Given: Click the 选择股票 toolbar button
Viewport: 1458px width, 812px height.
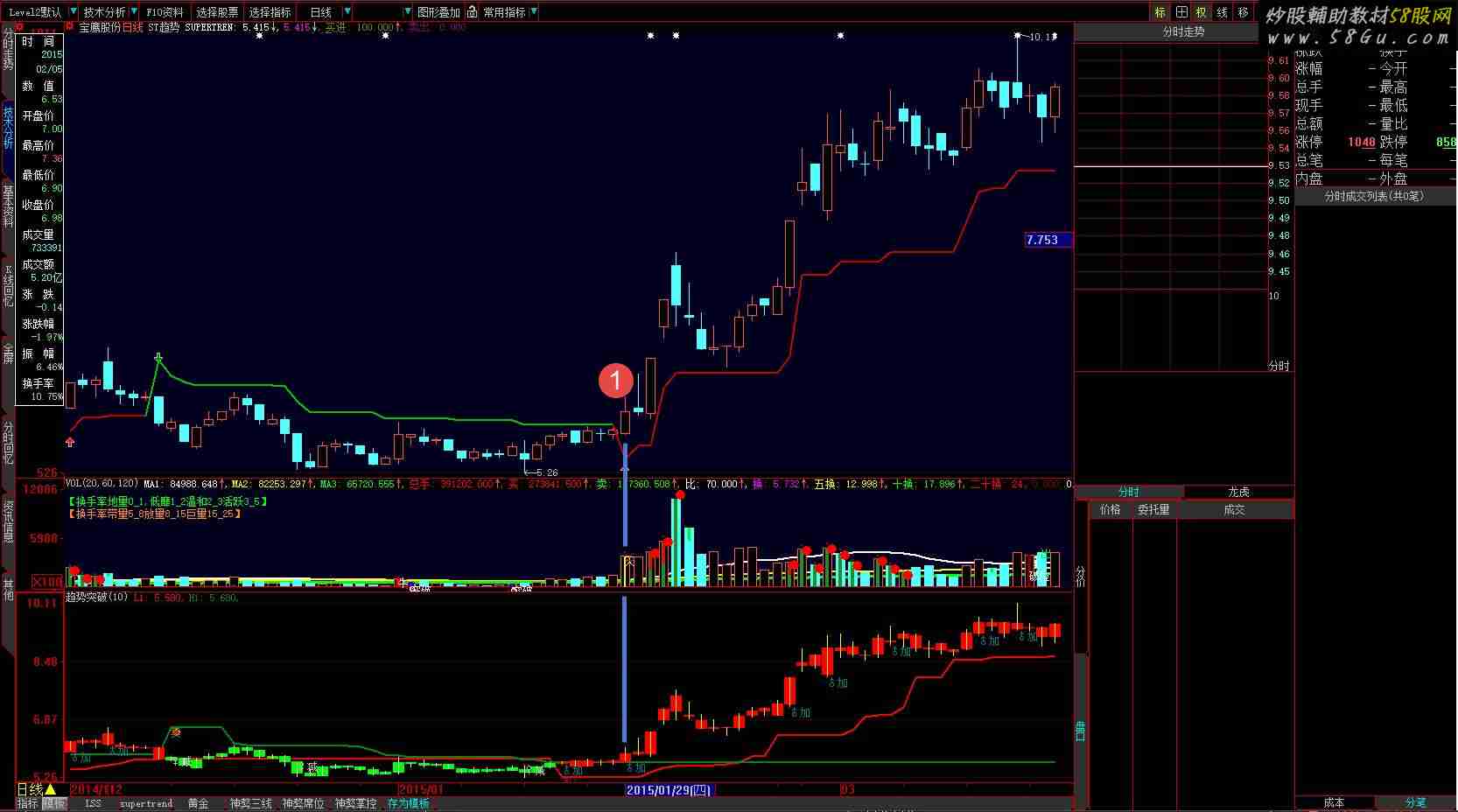Looking at the screenshot, I should coord(217,12).
